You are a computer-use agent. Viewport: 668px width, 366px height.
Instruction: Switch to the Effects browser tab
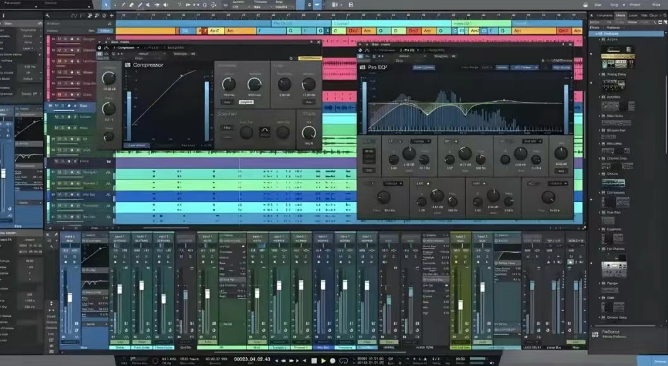(x=620, y=15)
